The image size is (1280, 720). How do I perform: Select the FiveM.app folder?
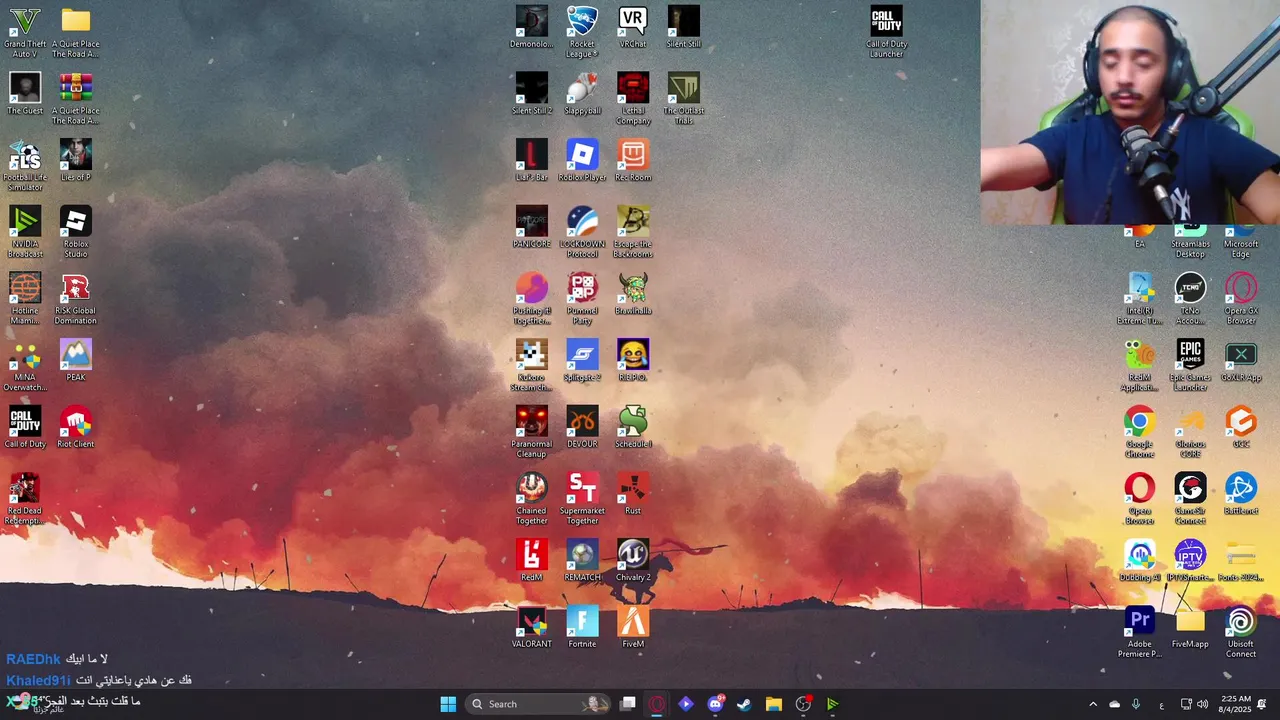tap(1190, 628)
